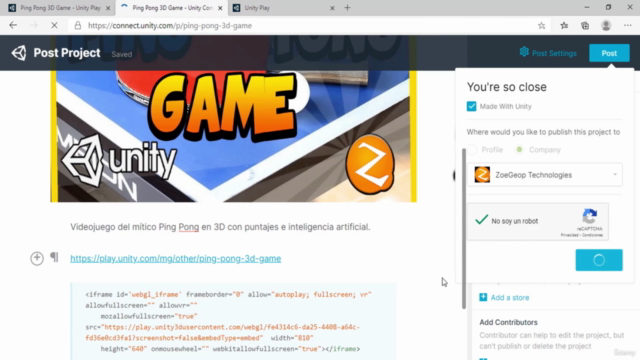Click the Unity logo in the header

tap(19, 53)
